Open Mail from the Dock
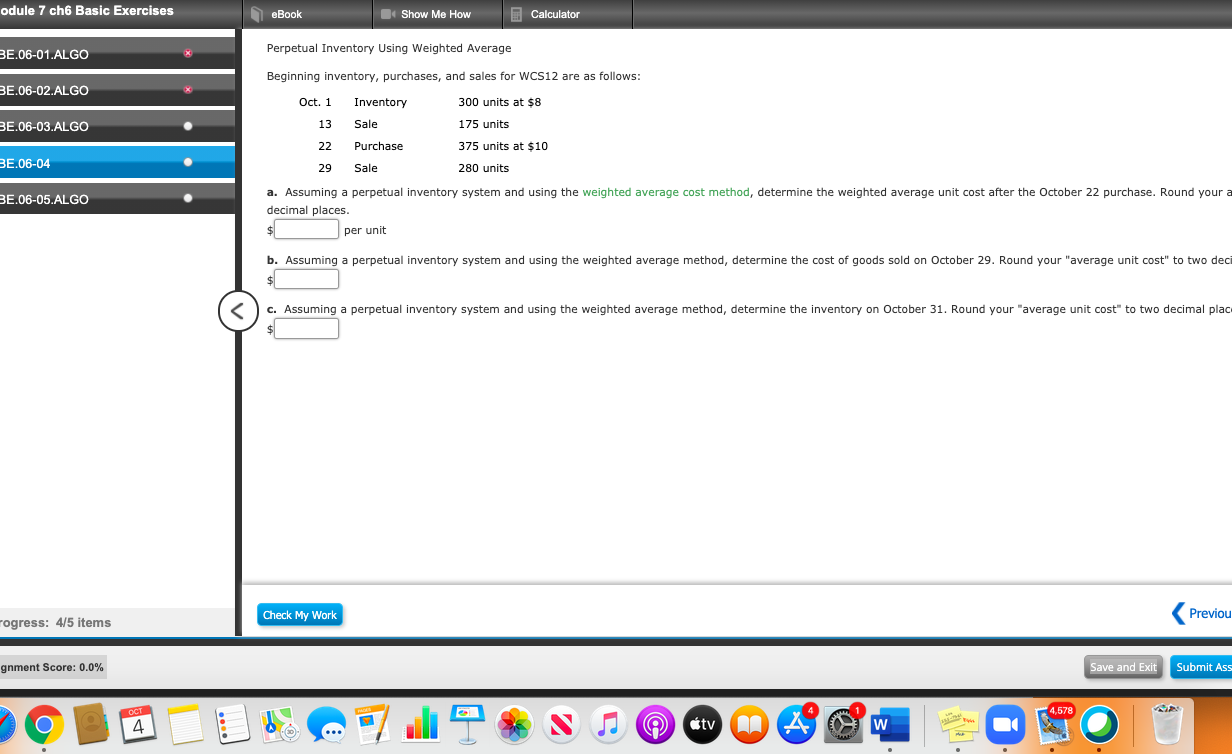Image resolution: width=1232 pixels, height=754 pixels. (x=1053, y=724)
